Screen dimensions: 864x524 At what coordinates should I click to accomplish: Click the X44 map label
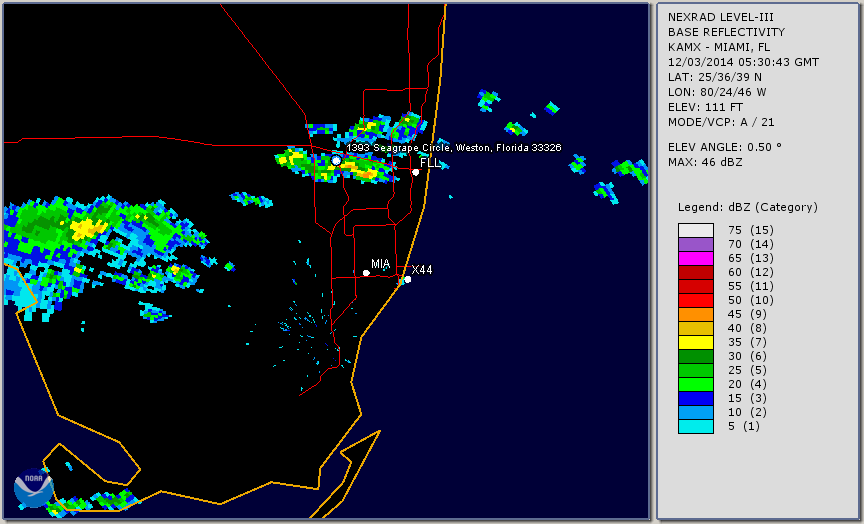tap(422, 269)
